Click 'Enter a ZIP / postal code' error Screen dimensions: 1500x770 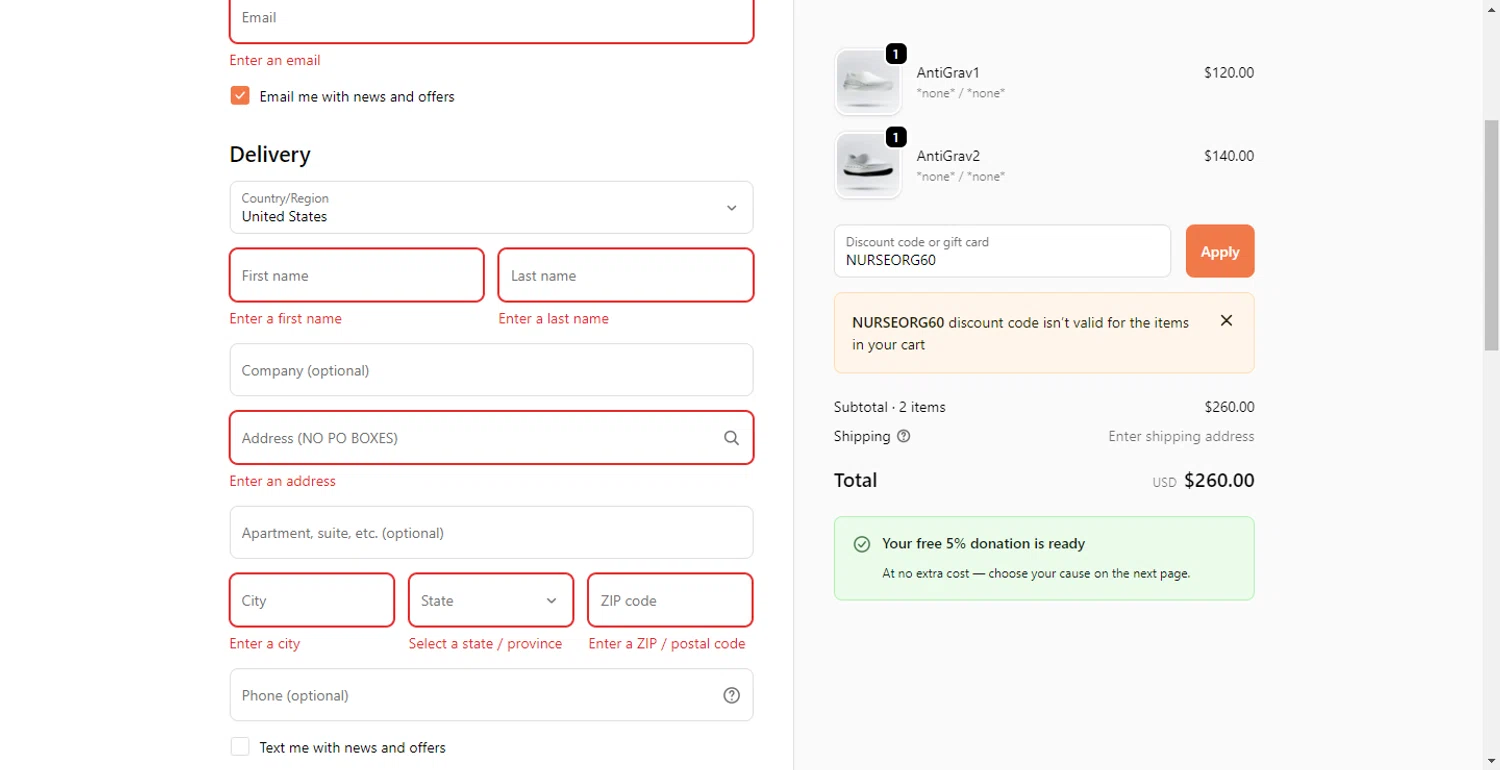pos(667,643)
